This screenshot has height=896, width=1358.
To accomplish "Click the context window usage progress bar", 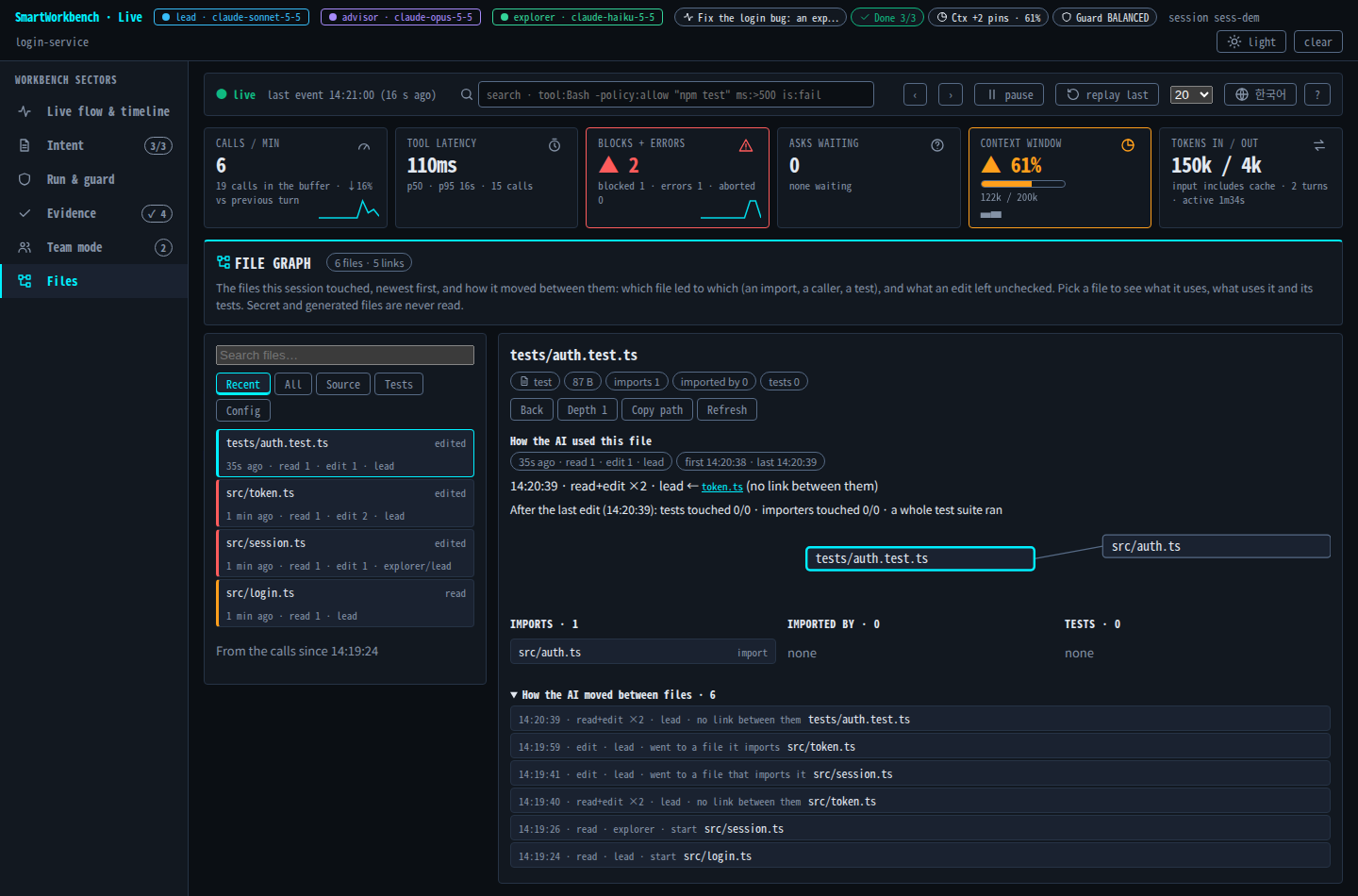I will [1023, 184].
